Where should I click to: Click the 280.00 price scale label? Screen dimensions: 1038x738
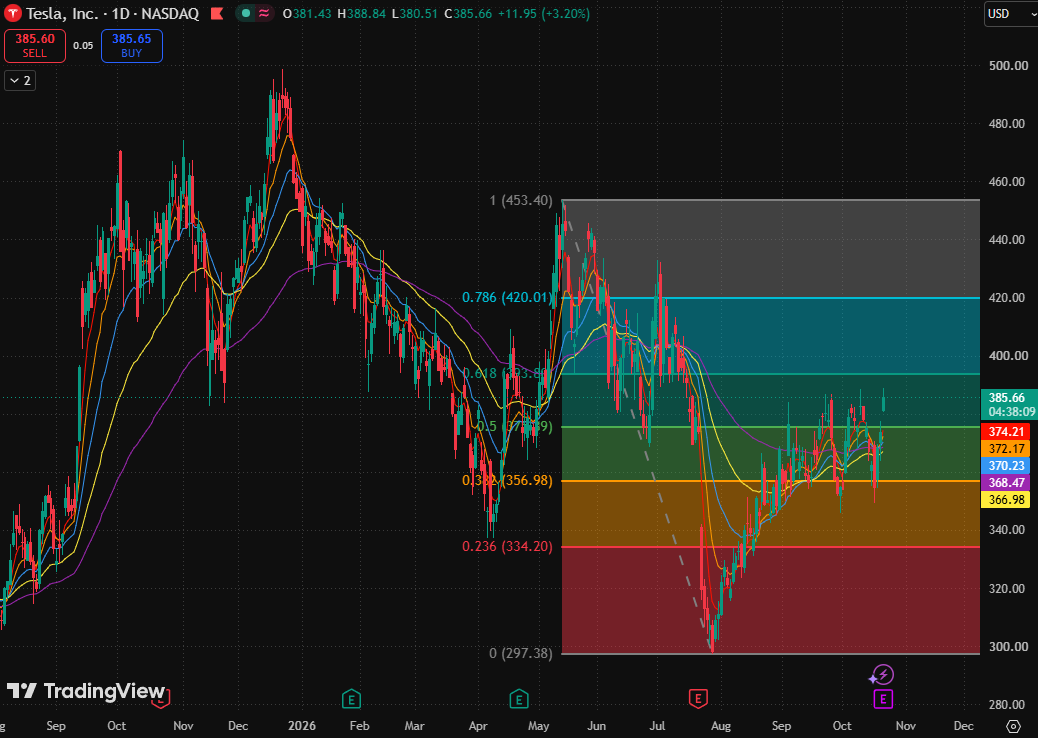1008,704
